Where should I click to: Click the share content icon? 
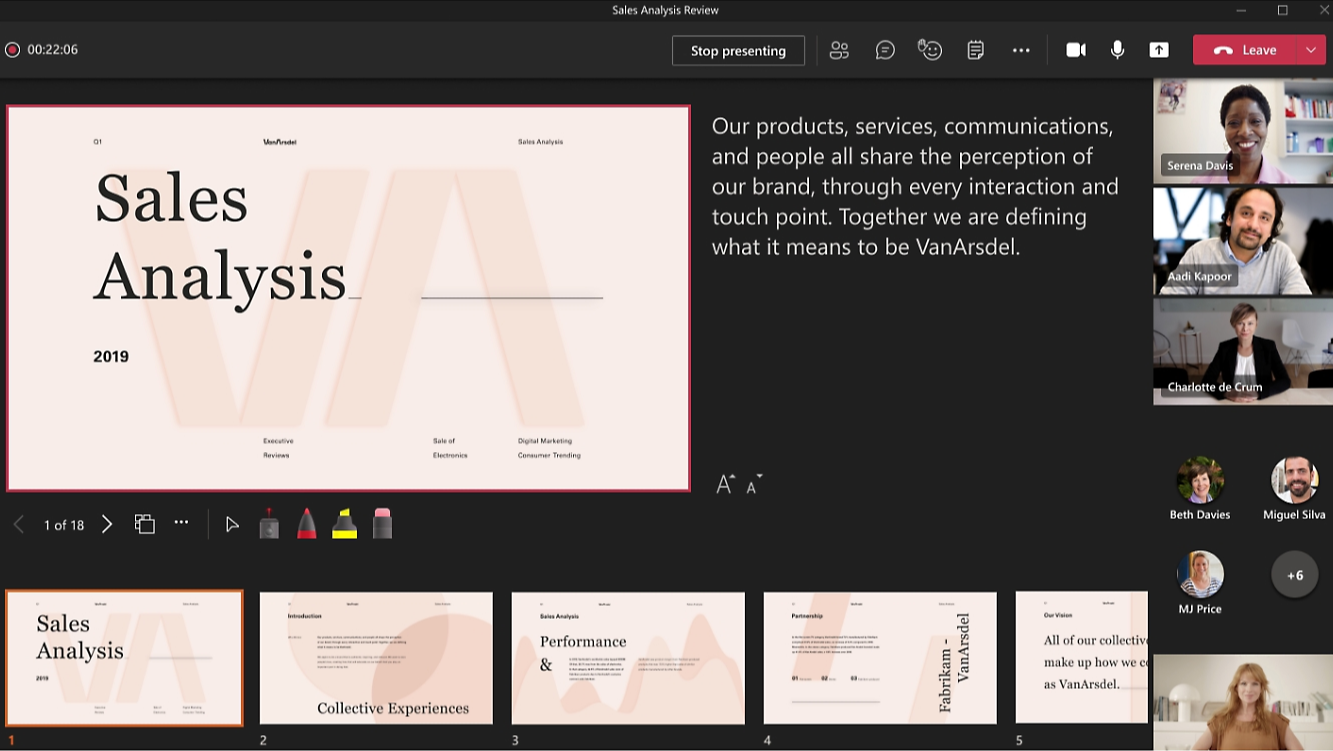tap(1159, 50)
